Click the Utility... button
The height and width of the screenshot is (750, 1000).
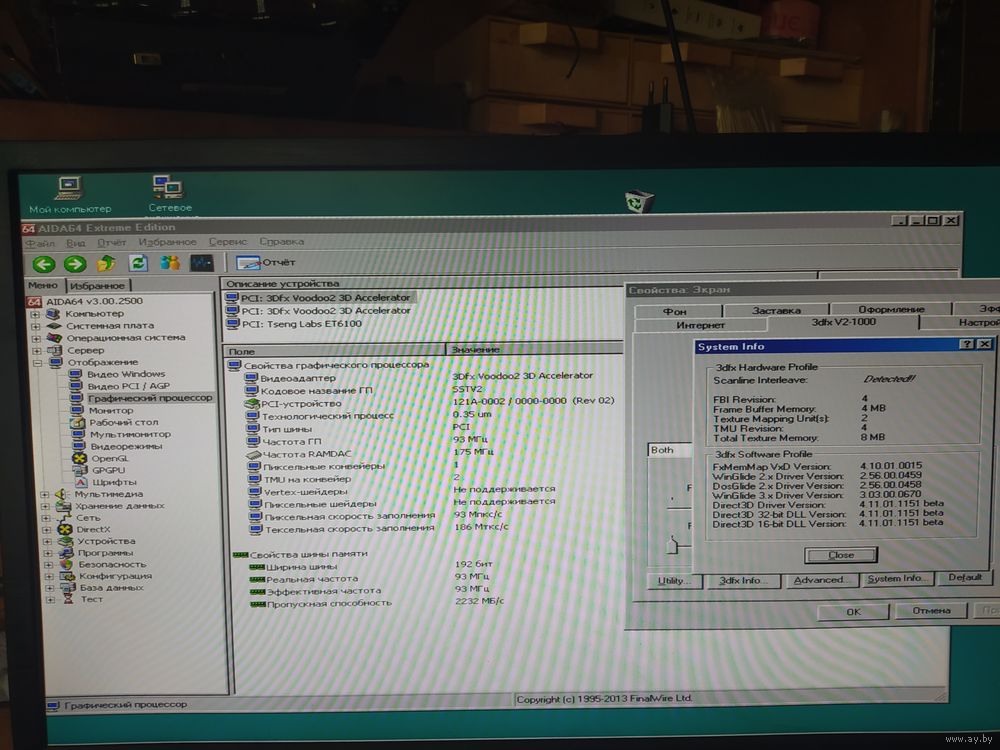pos(674,581)
